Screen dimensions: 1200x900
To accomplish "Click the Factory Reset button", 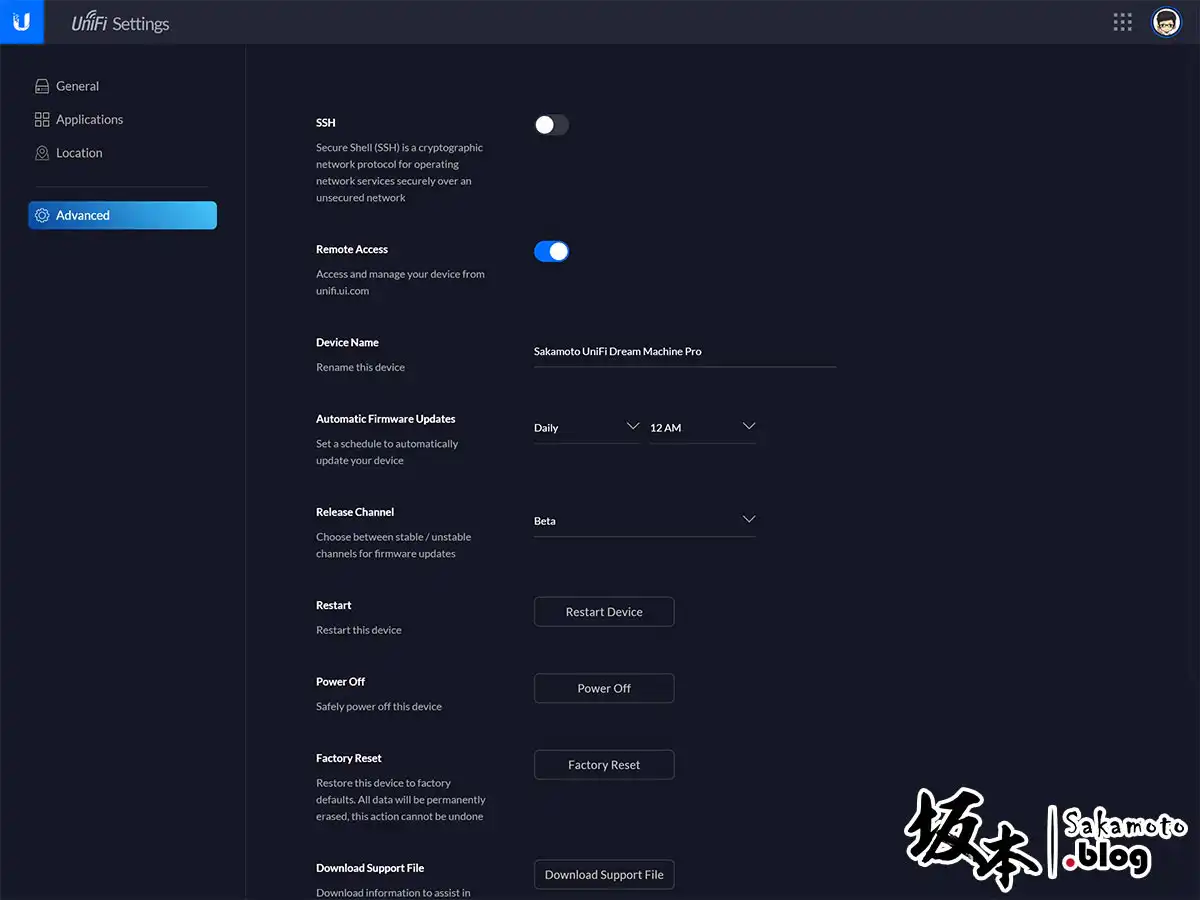I will pos(604,765).
